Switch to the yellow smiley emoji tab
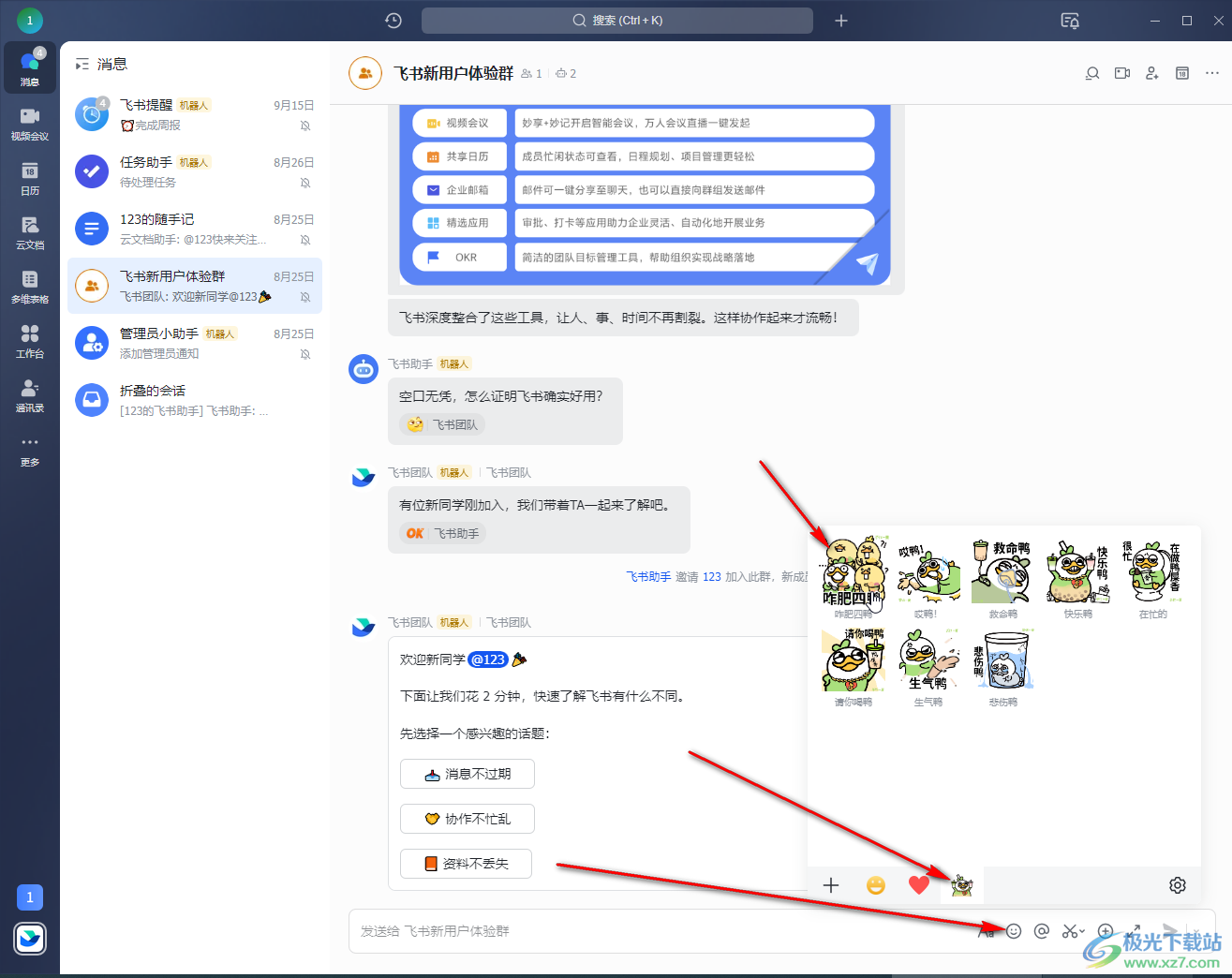The width and height of the screenshot is (1232, 978). pos(876,885)
